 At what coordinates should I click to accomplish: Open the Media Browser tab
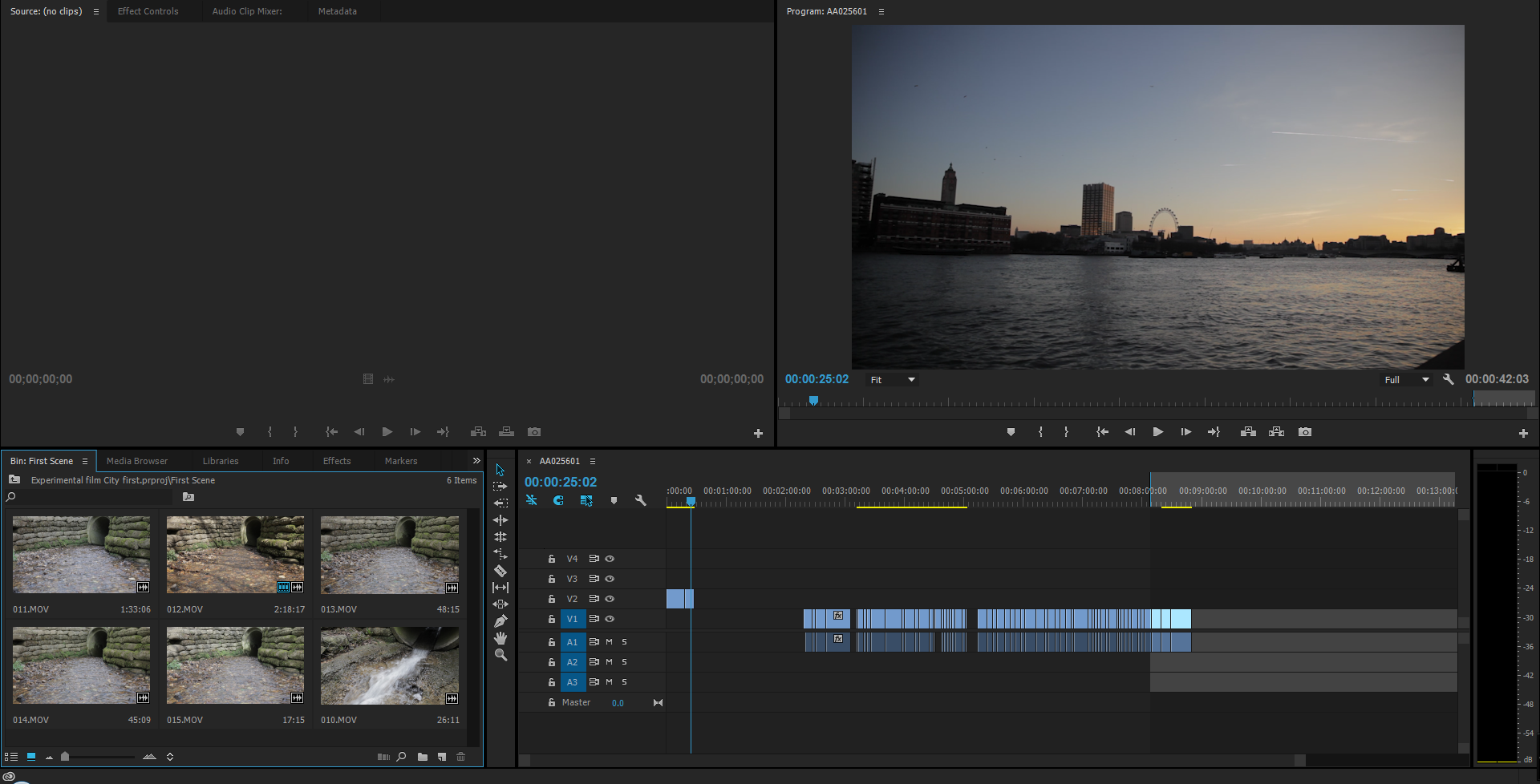click(137, 461)
